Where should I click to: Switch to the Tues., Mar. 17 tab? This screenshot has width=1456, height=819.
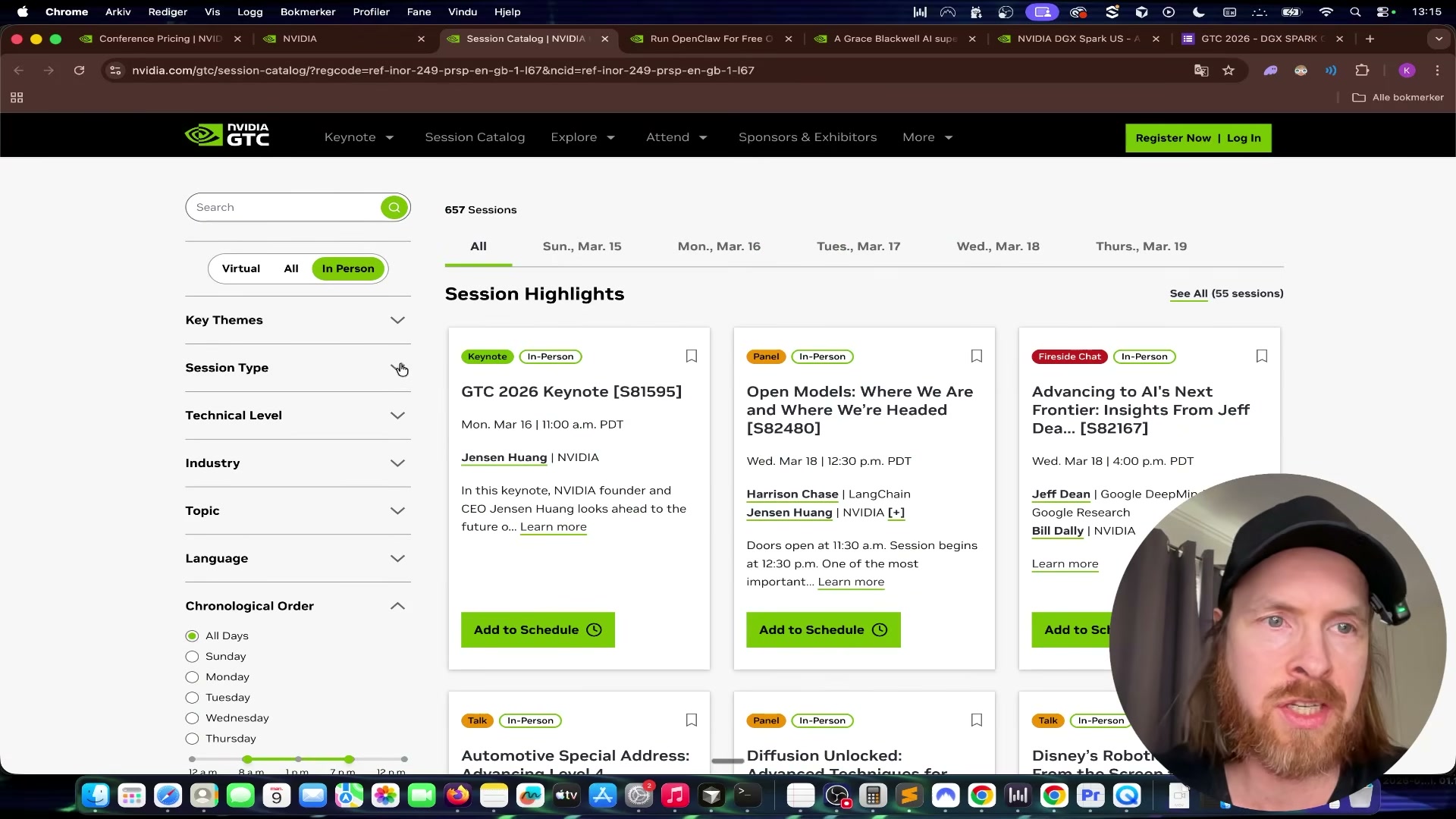click(858, 246)
